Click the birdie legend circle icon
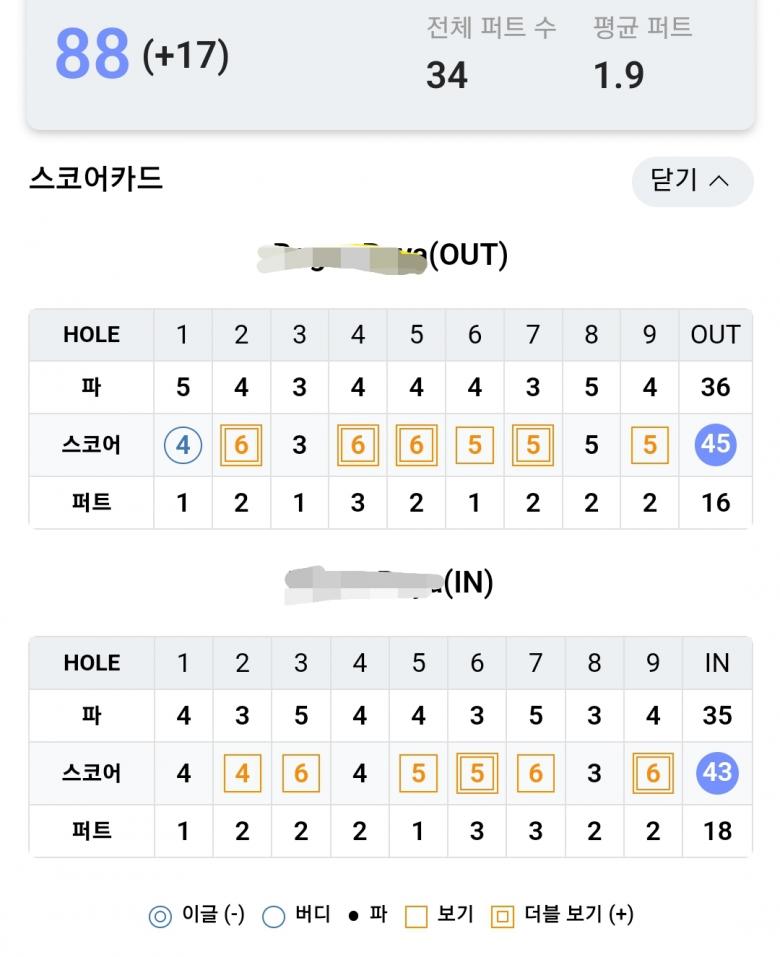Viewport: 780px width, 957px height. click(274, 916)
